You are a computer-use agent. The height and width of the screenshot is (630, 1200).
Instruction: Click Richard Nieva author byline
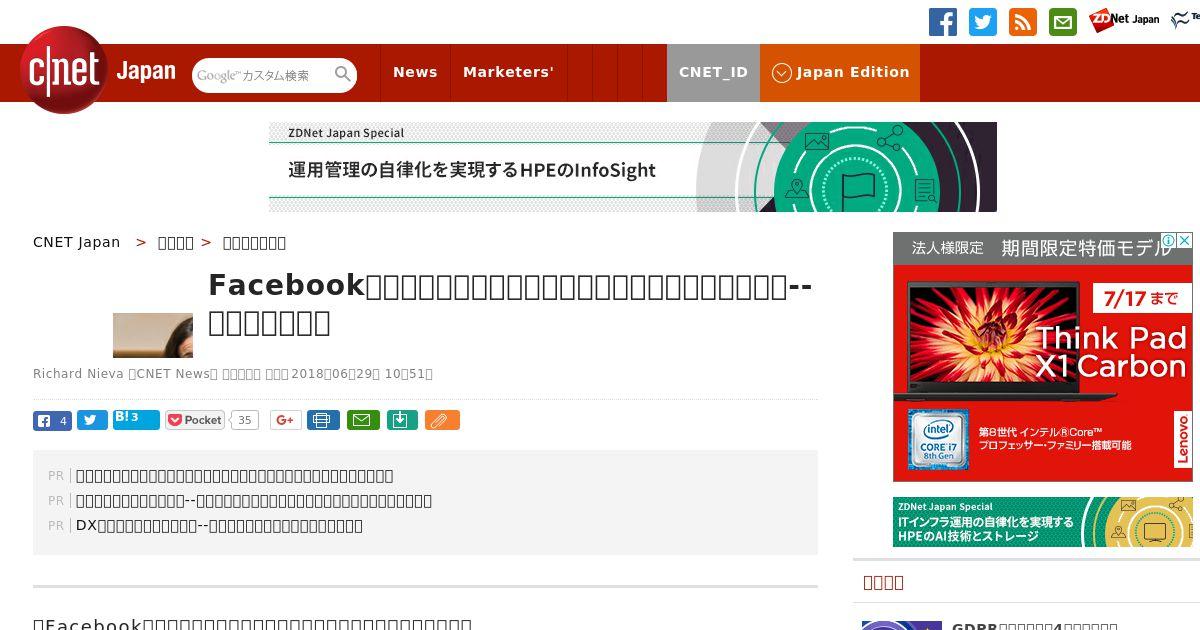pos(78,374)
